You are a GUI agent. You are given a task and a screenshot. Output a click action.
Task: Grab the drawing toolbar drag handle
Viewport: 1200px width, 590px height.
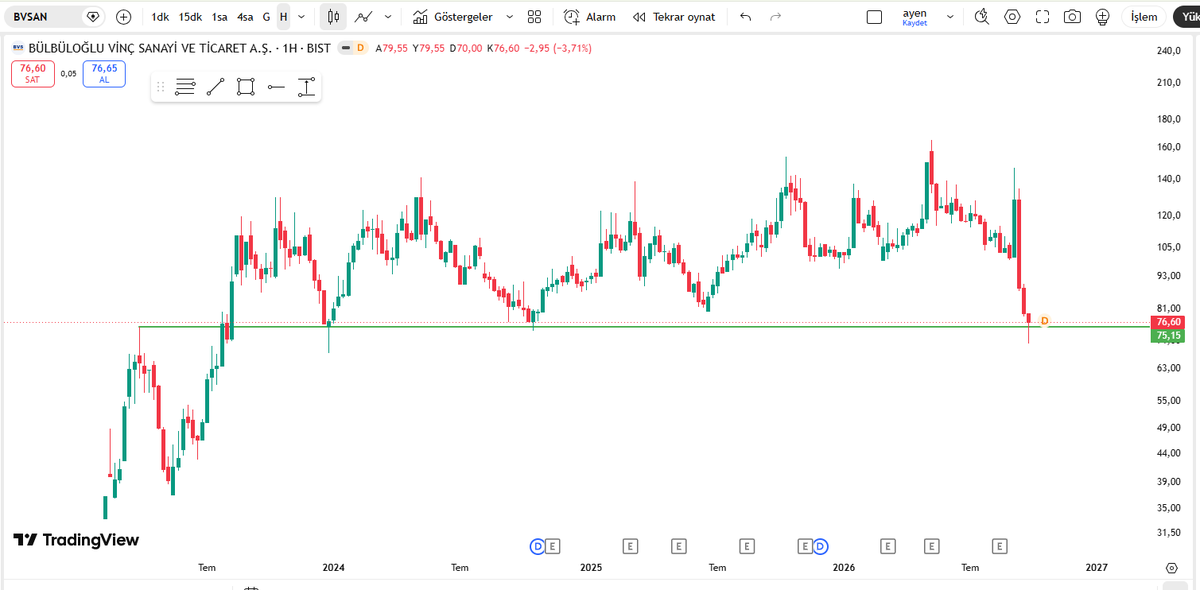click(160, 87)
